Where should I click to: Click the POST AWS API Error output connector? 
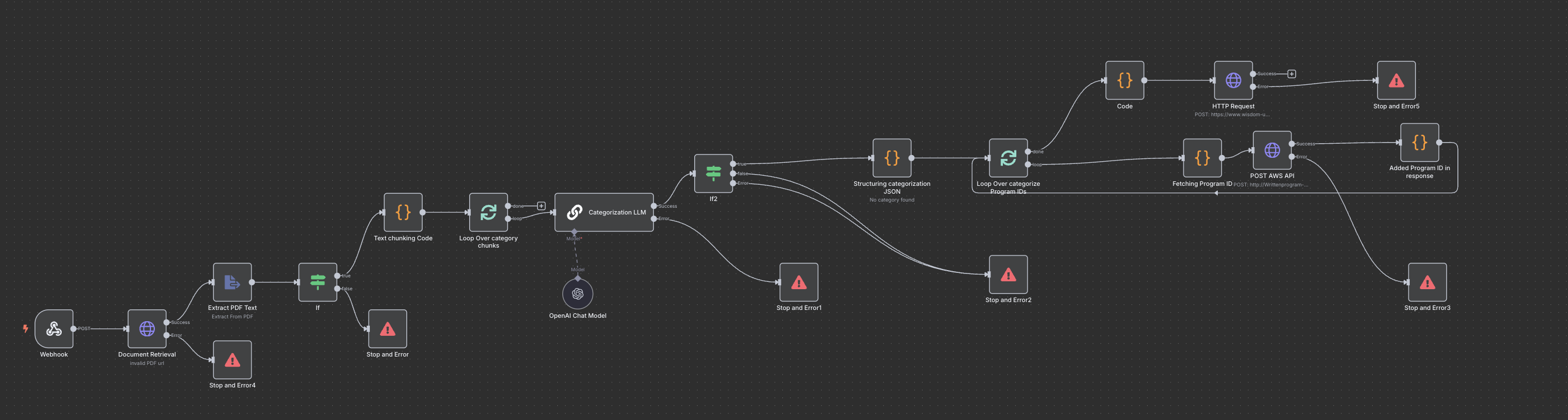click(x=1292, y=157)
